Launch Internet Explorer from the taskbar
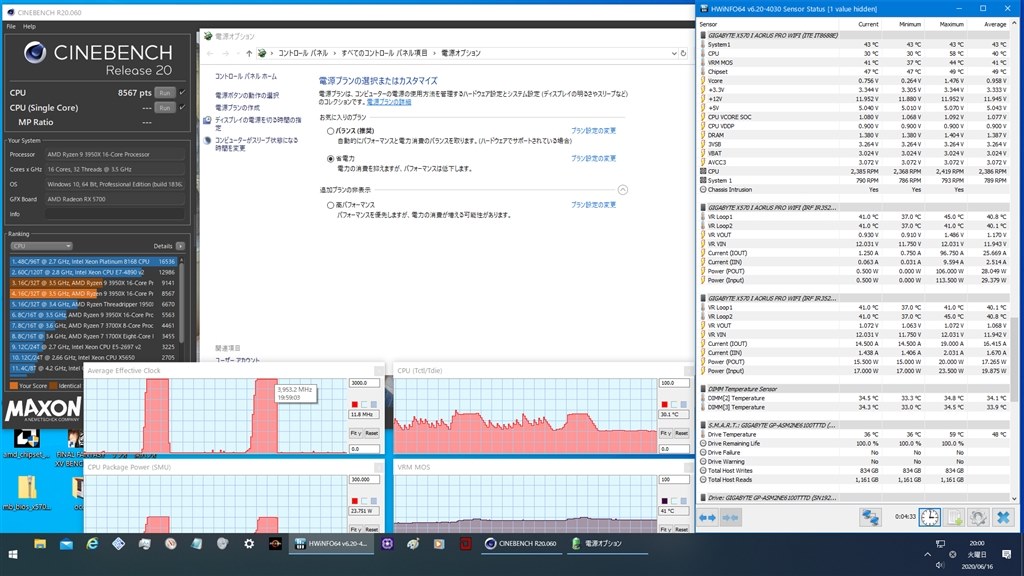 (x=92, y=543)
